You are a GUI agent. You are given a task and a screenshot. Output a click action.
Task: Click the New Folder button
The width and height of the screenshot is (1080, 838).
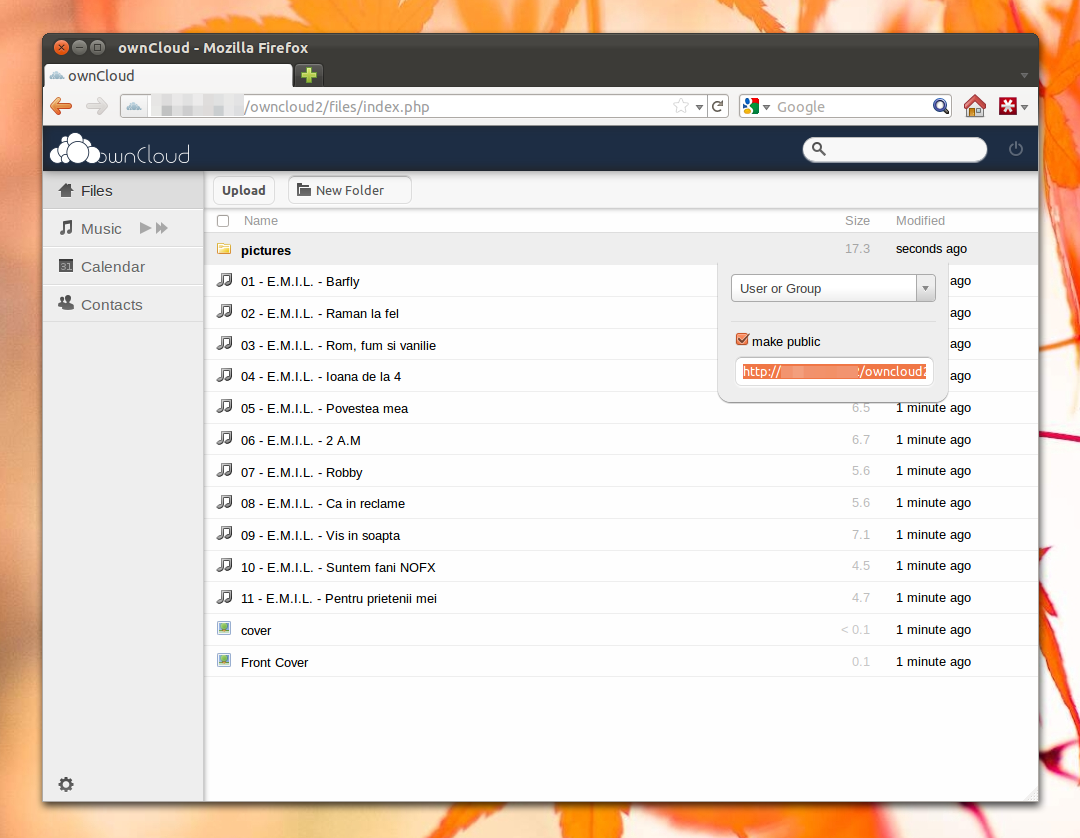coord(350,191)
